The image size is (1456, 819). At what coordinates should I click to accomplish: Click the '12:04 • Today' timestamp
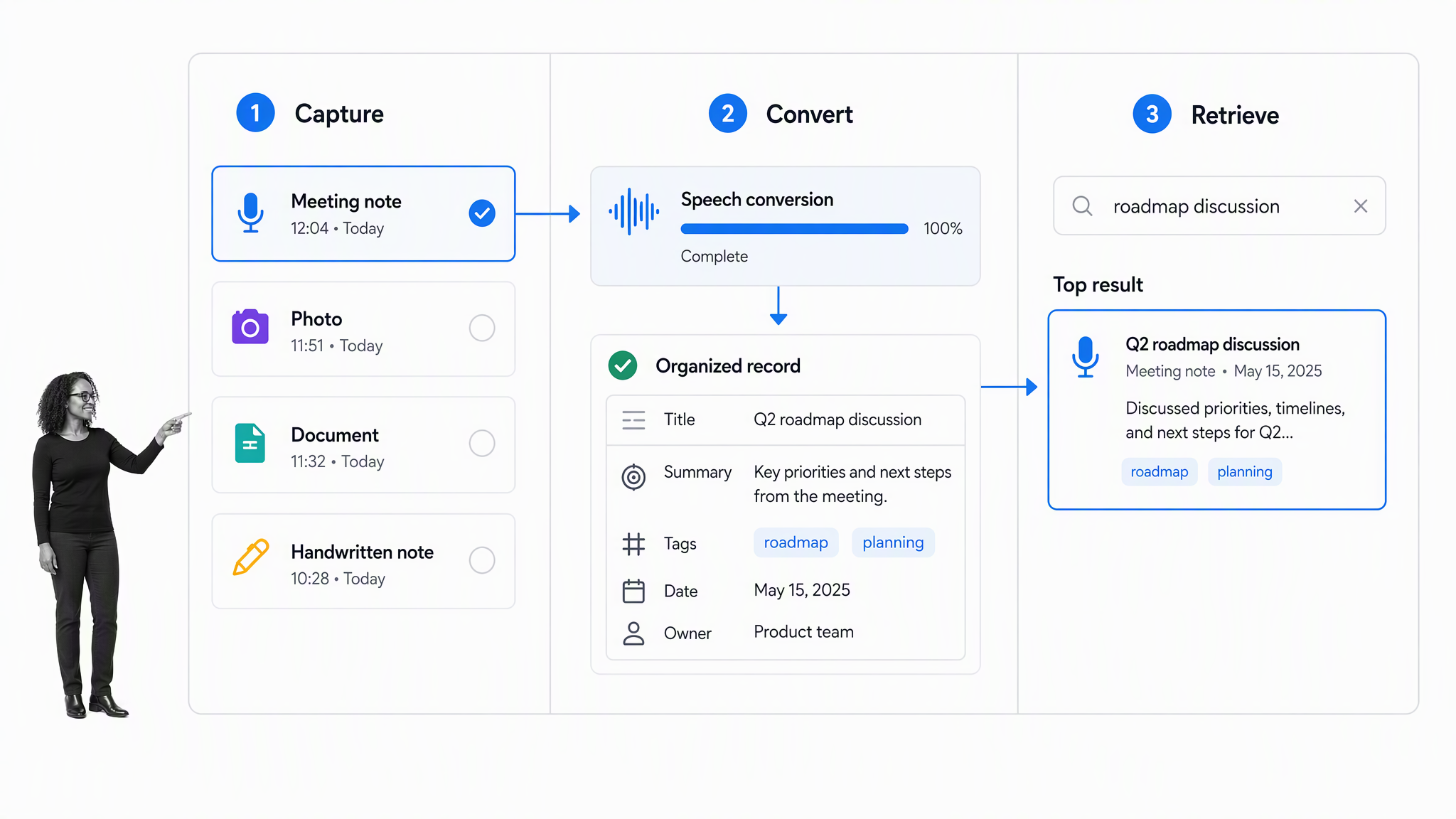click(x=338, y=229)
